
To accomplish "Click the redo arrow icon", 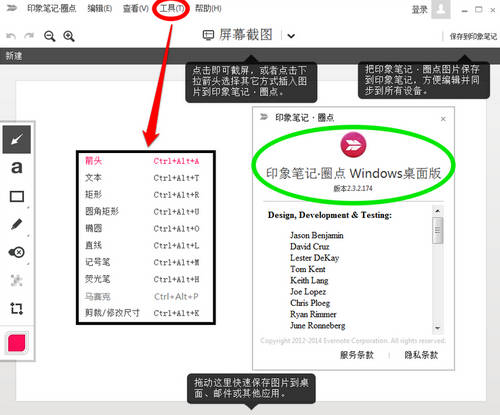I will 29,36.
